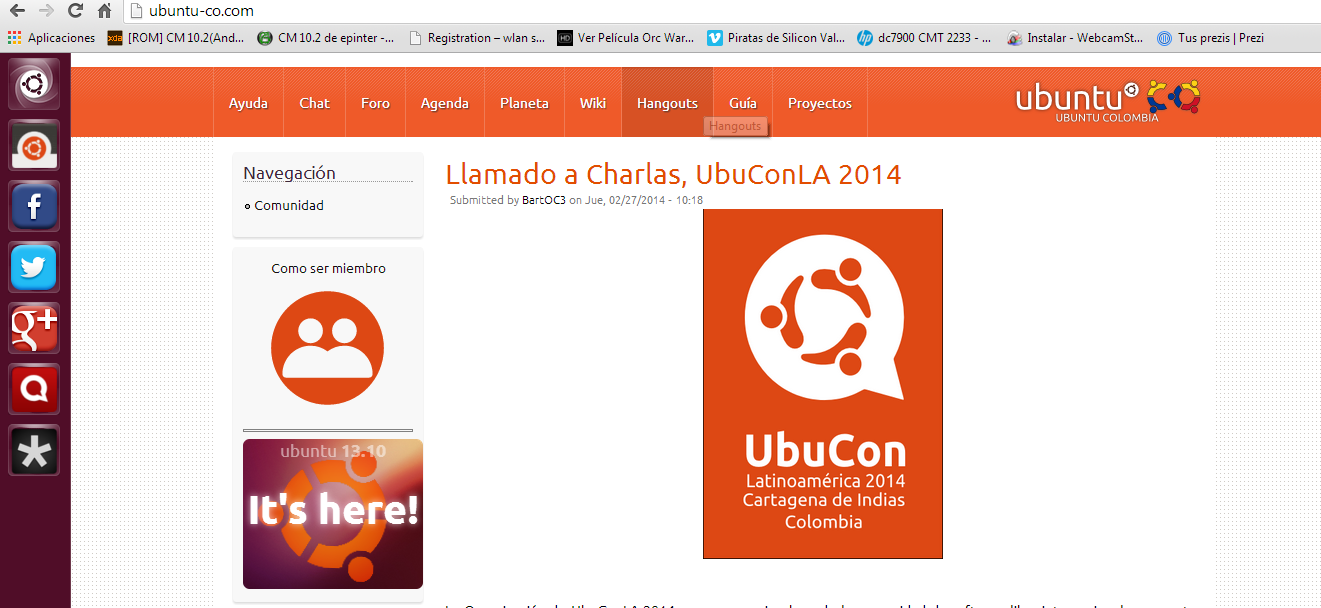This screenshot has height=608, width=1321.
Task: Click the Ubuntu Colombia header logo
Action: [1107, 101]
